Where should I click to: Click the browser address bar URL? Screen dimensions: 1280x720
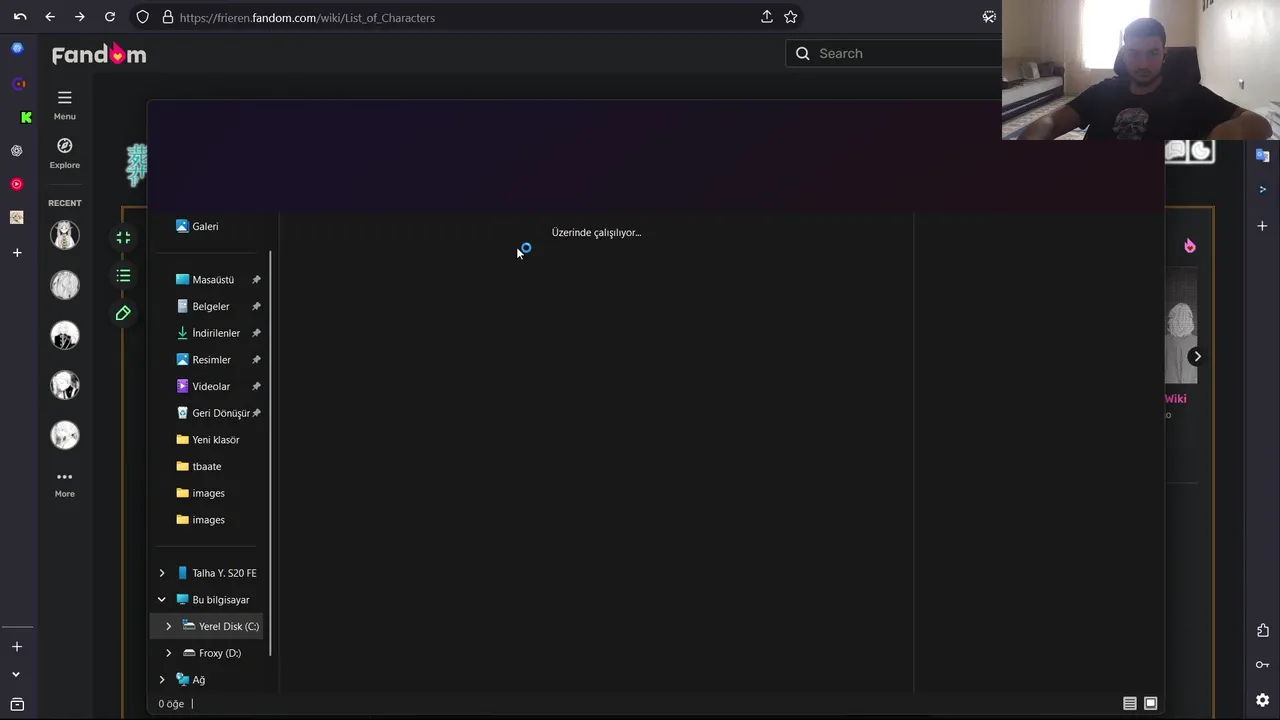coord(307,18)
